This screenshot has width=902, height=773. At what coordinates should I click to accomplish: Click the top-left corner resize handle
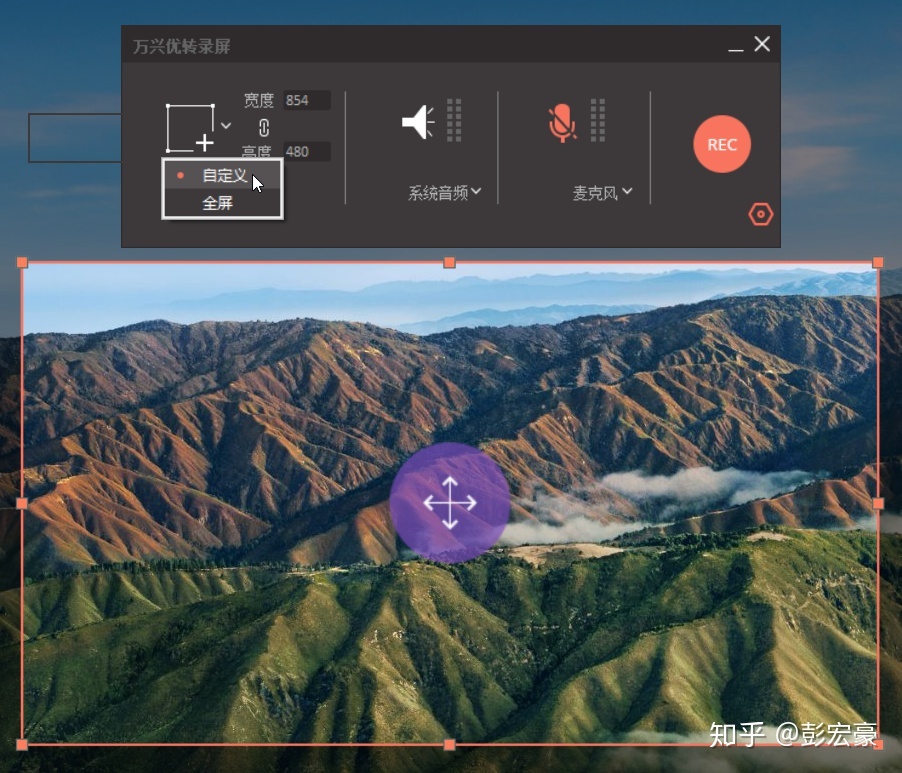[22, 263]
